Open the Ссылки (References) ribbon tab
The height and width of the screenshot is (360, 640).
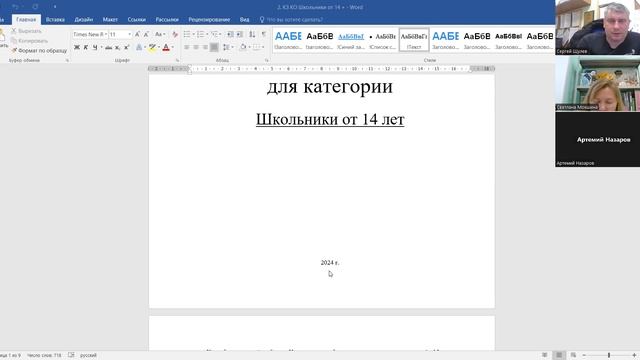pos(136,20)
